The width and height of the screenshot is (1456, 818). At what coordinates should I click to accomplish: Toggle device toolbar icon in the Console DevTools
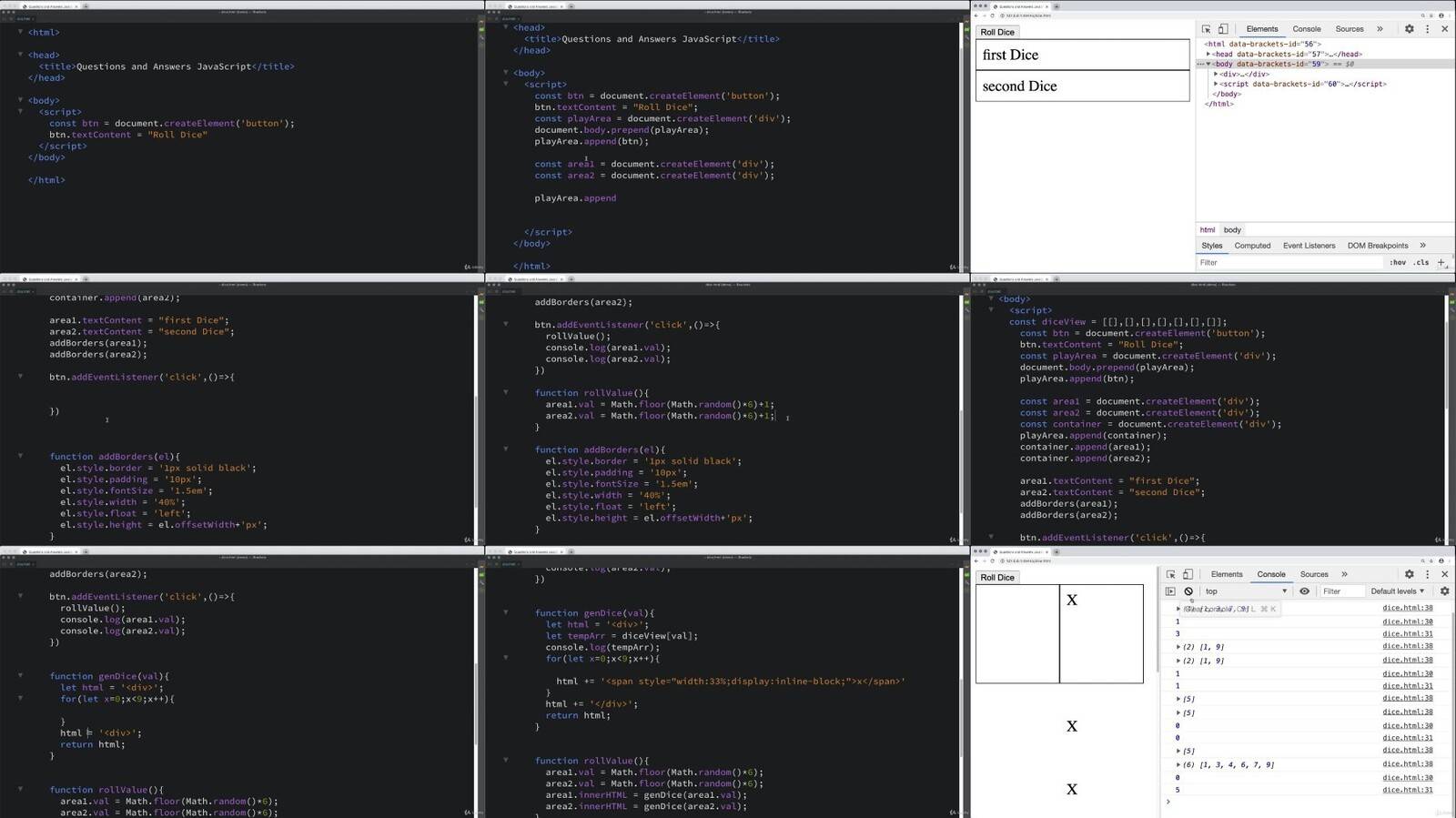1188,574
